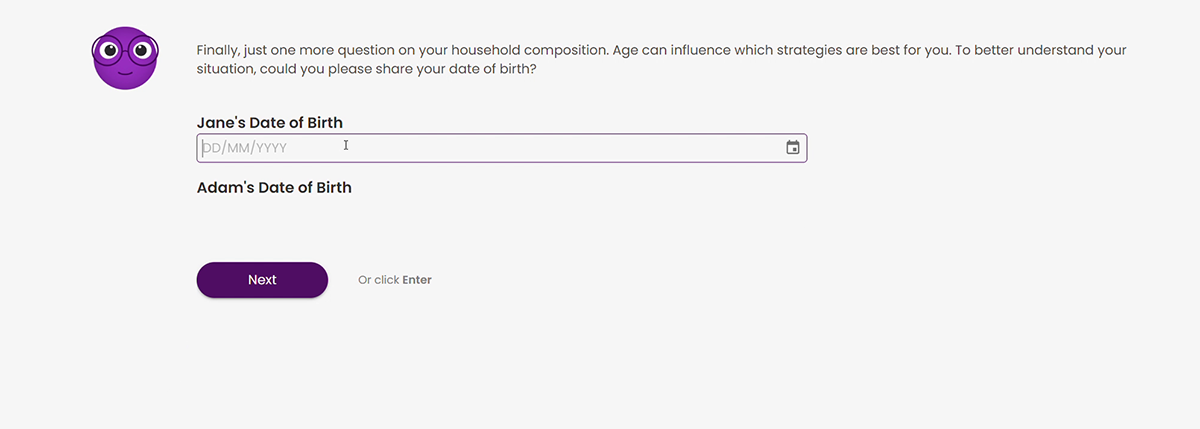Select the Next button
The image size is (1200, 429).
pos(262,280)
